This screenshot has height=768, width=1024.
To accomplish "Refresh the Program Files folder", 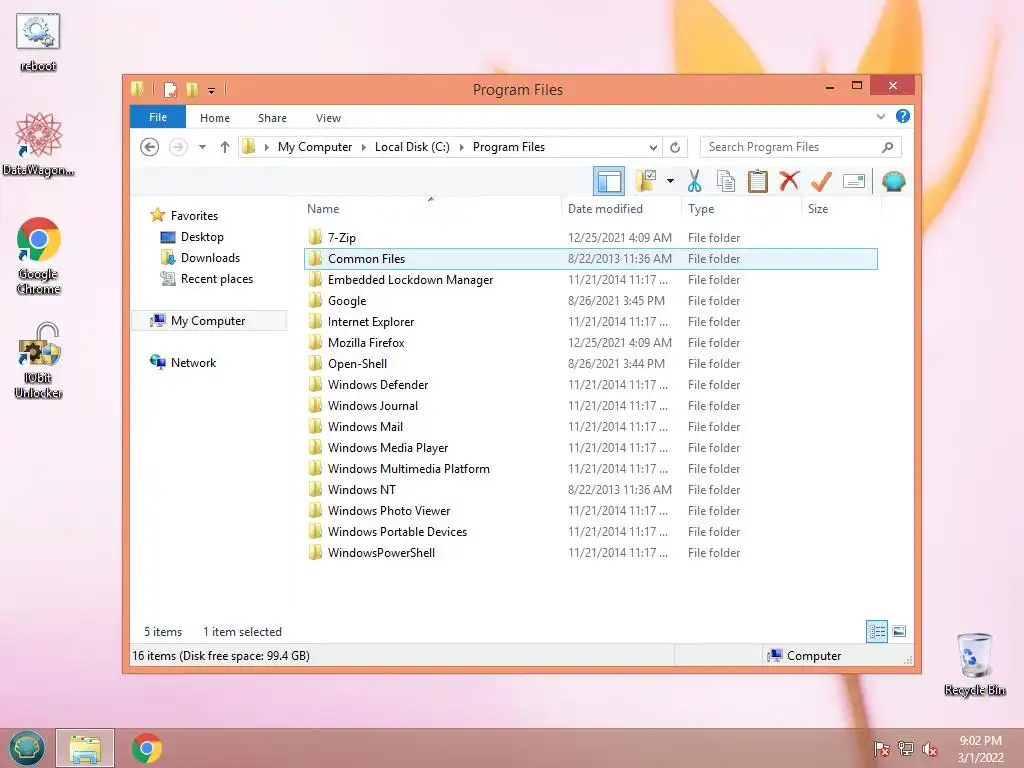I will point(675,147).
